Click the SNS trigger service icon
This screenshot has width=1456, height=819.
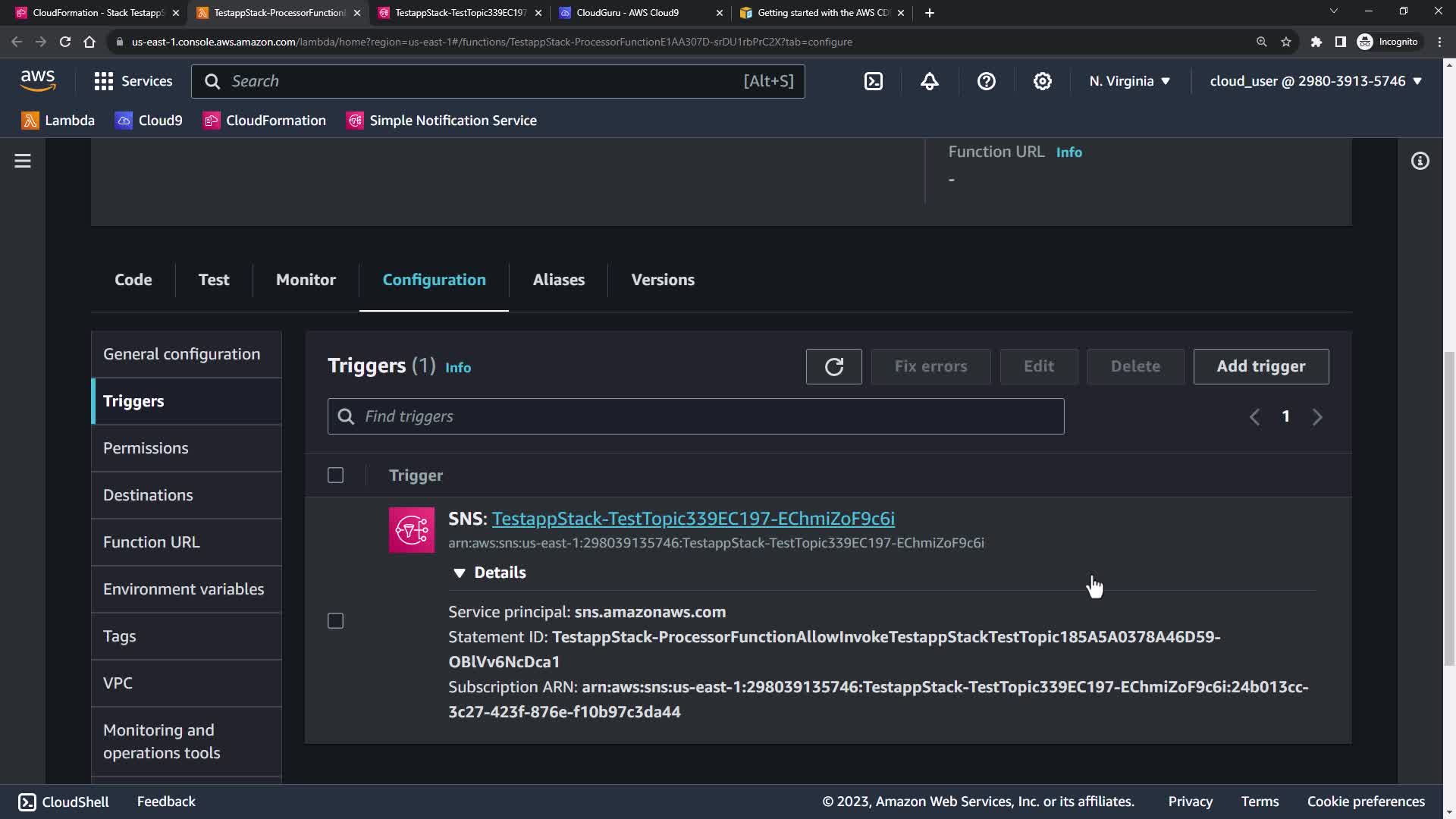412,530
